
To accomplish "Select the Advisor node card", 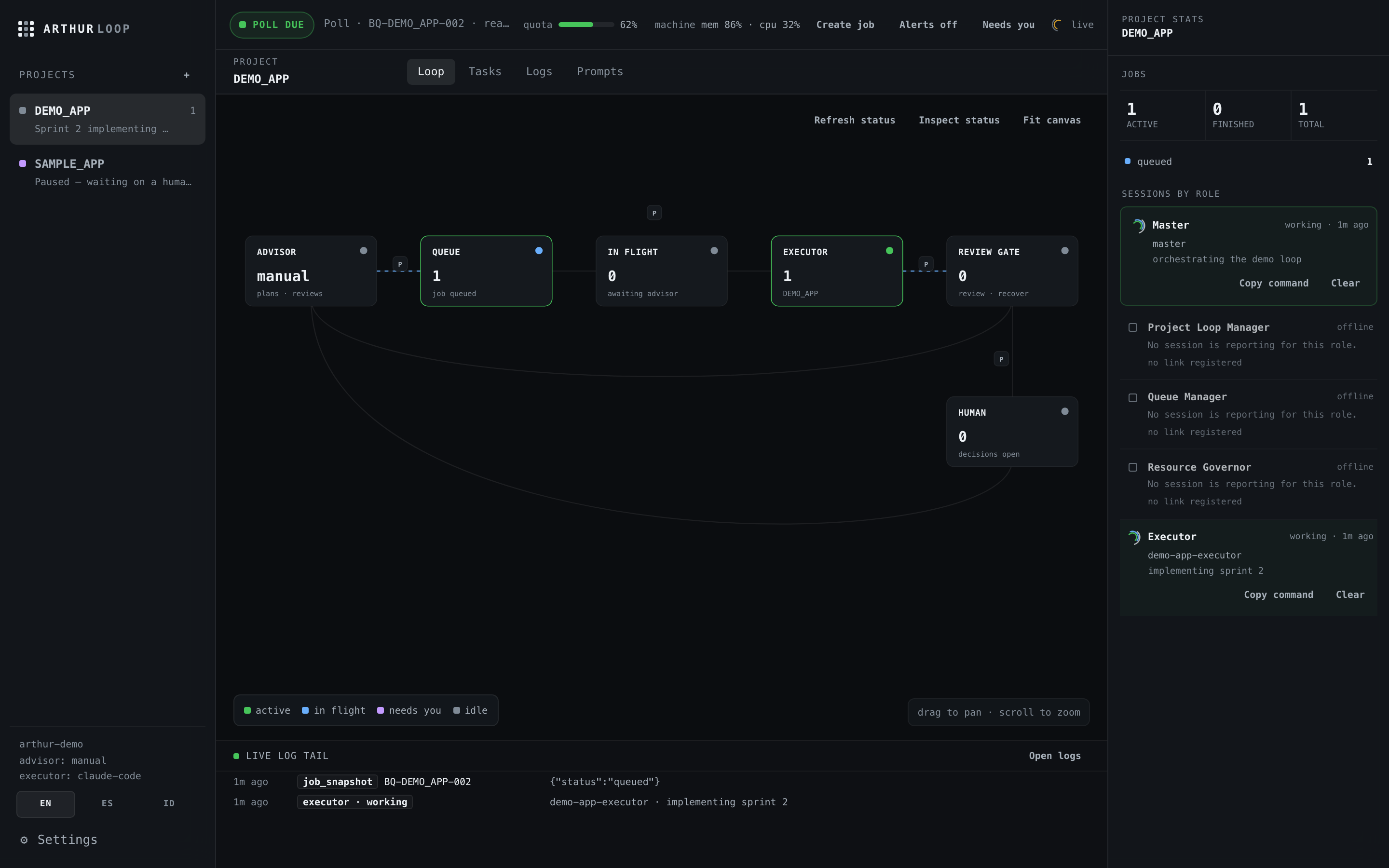I will [311, 271].
